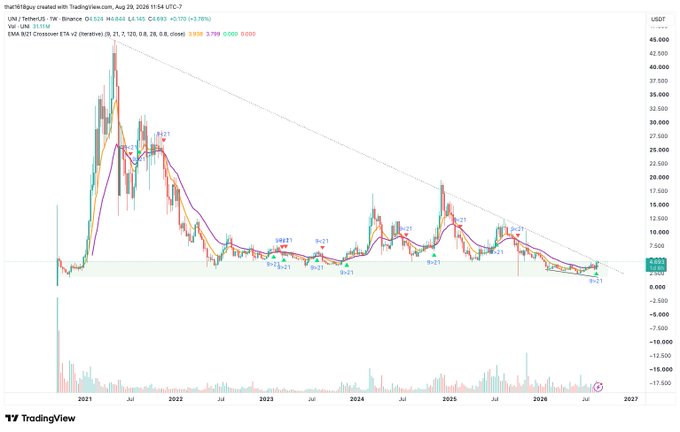Click the −17.500 price scale label

click(x=658, y=383)
